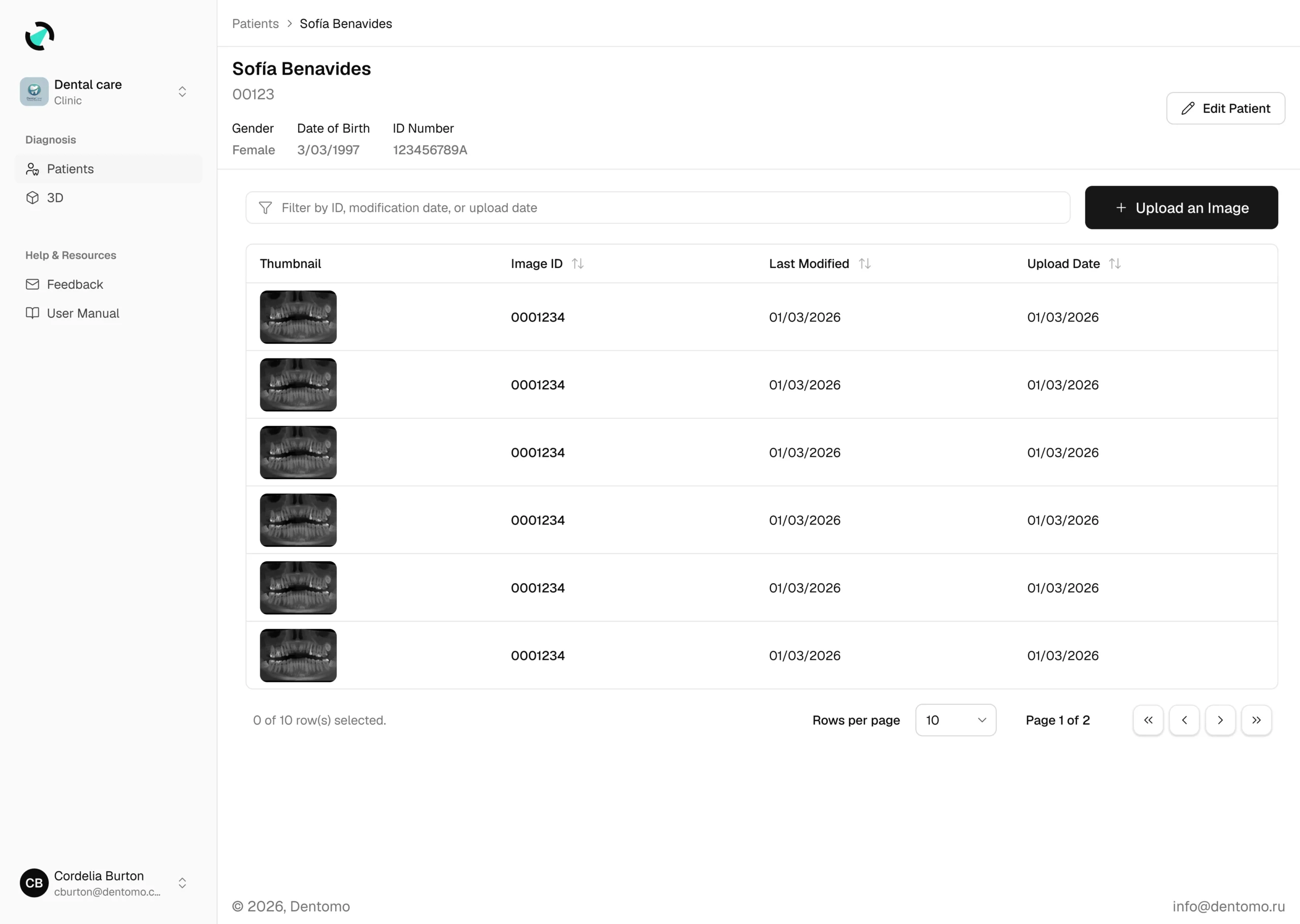
Task: Go to the previous page
Action: 1184,720
